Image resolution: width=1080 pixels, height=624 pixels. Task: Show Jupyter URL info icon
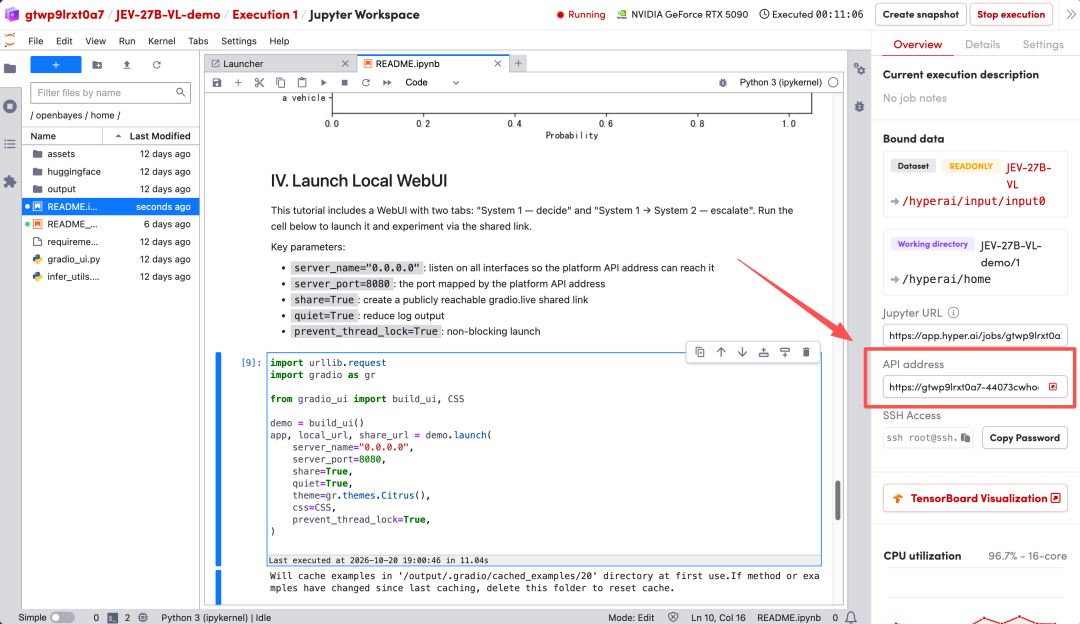953,313
